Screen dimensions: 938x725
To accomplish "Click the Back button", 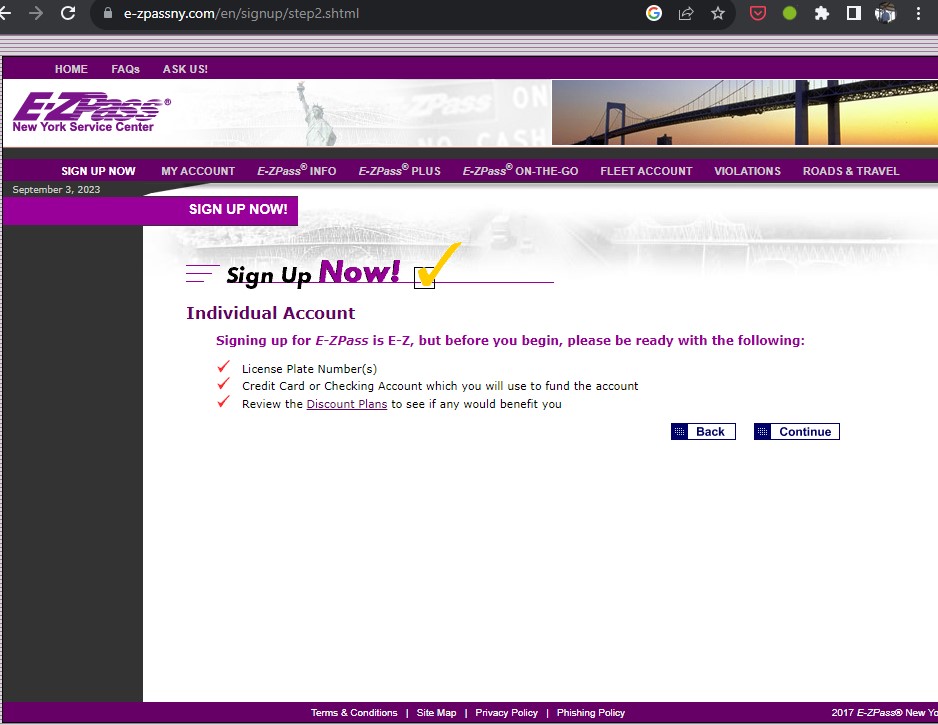I will [704, 432].
